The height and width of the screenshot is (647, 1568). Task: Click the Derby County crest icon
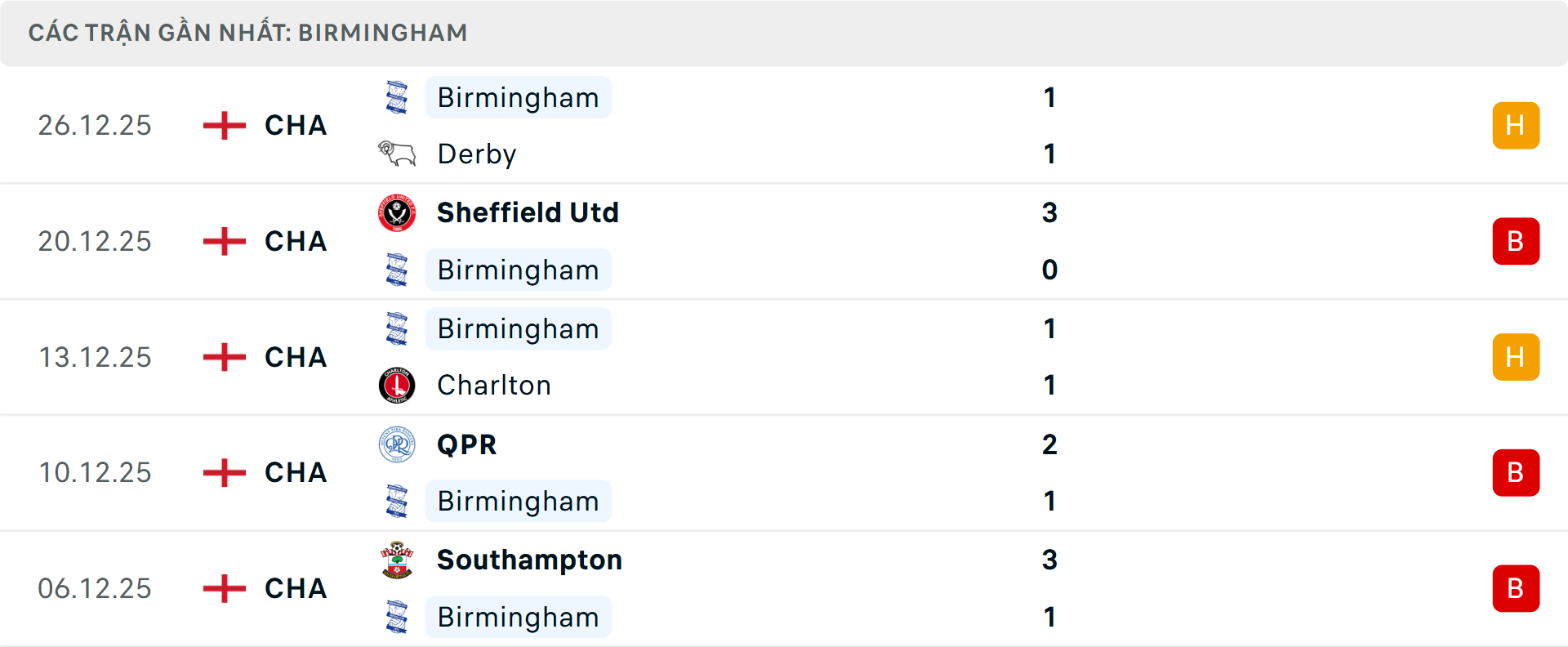click(x=397, y=154)
